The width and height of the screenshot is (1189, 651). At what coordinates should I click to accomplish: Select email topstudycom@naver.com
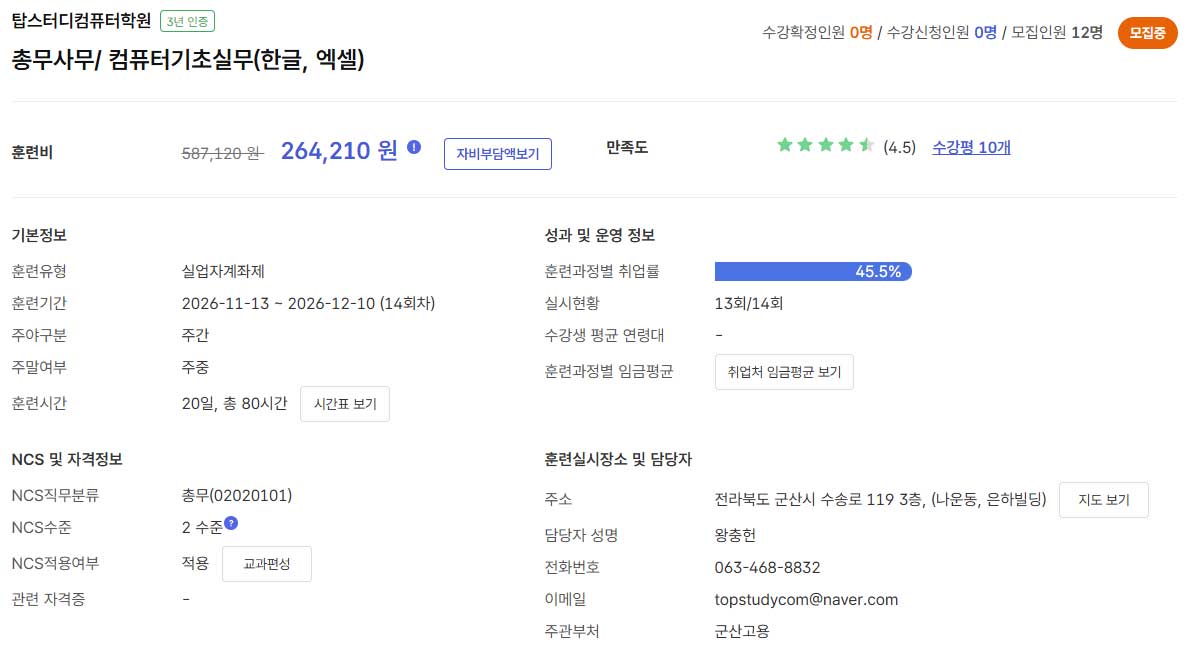(806, 599)
